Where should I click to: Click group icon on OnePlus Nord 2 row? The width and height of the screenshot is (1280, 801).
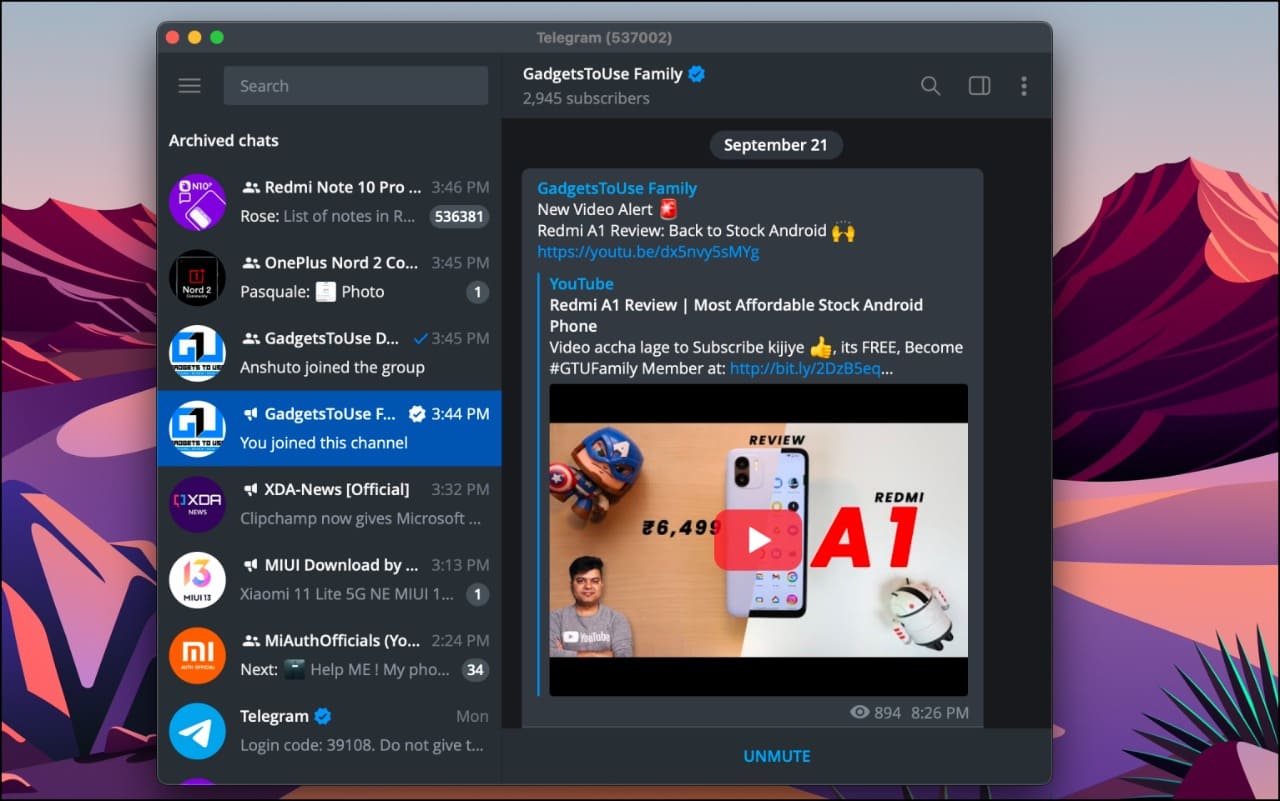click(x=250, y=263)
